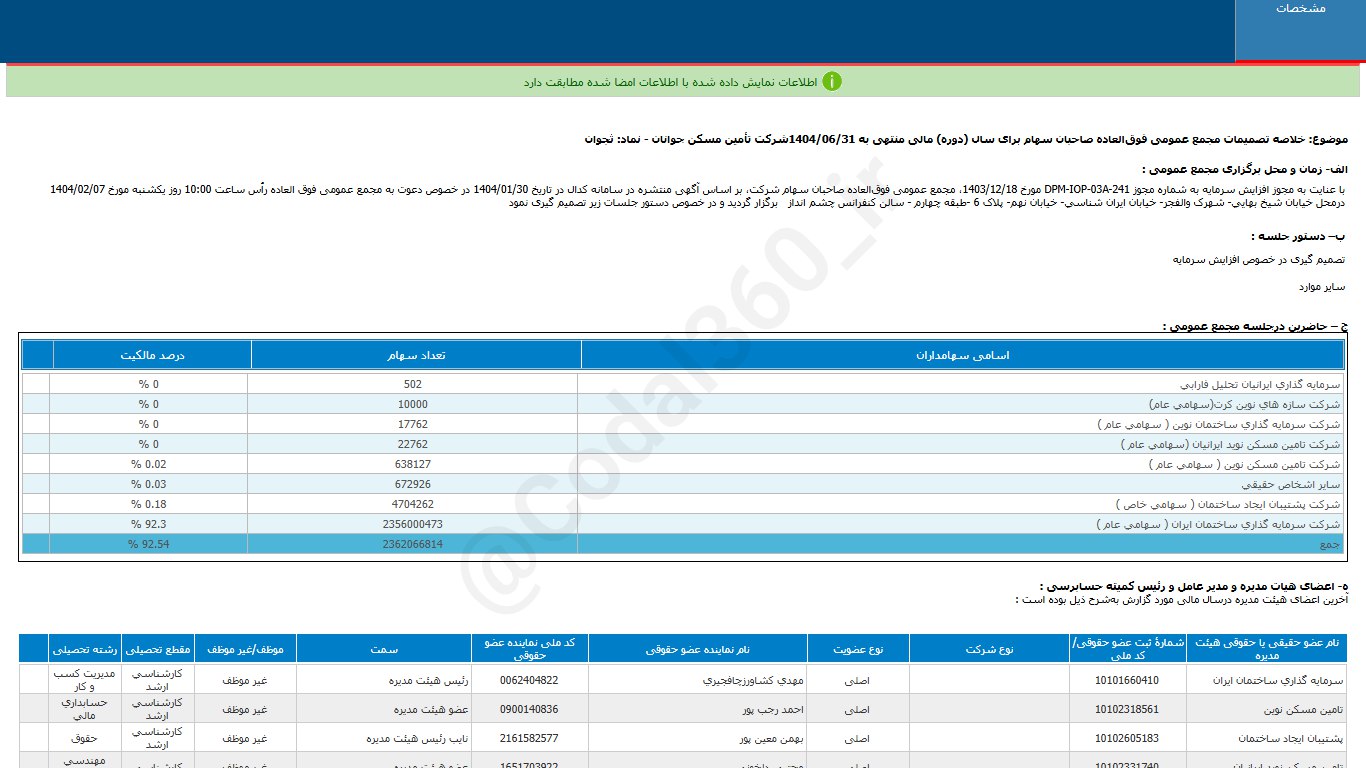The image size is (1366, 768).
Task: Select board member 'سرمایه گذاری ساختمان ایران'
Action: click(x=1277, y=680)
